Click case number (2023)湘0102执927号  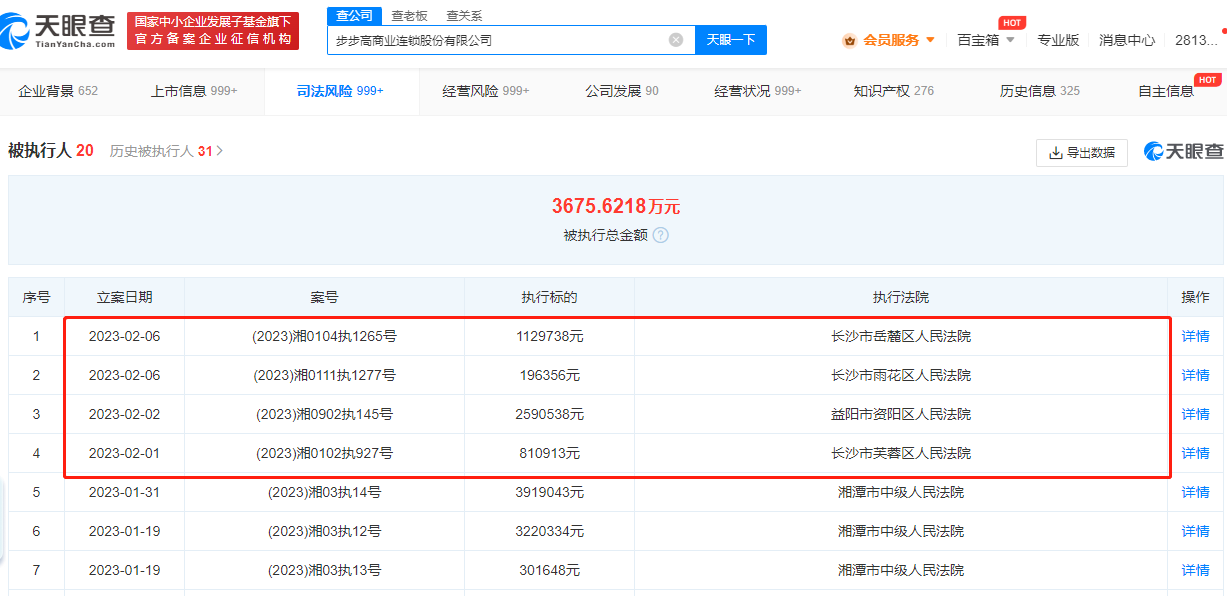click(324, 454)
